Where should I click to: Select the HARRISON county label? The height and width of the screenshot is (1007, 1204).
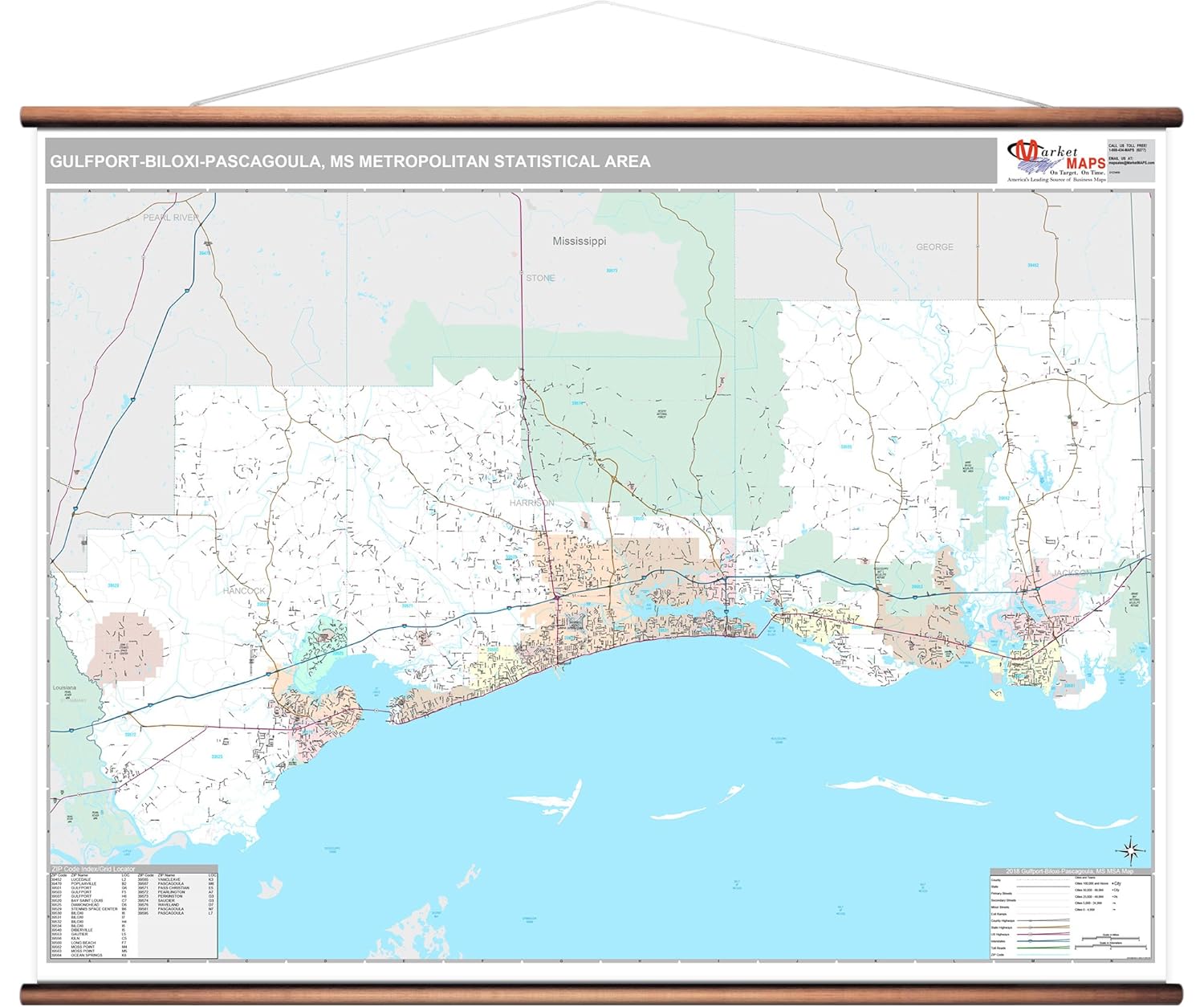(x=531, y=503)
